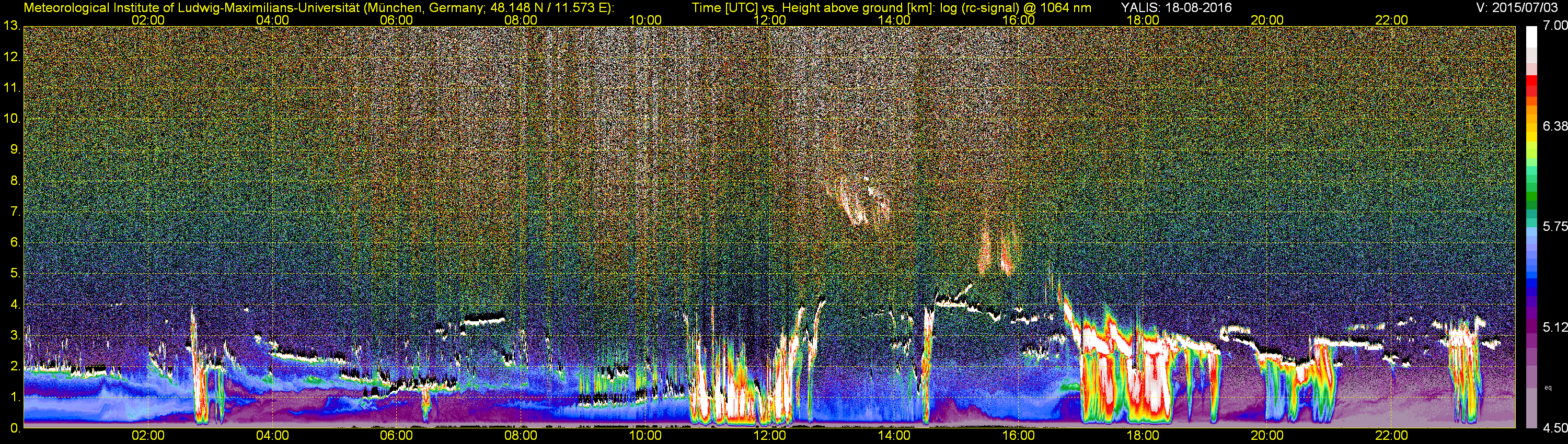The height and width of the screenshot is (444, 1568).
Task: Click the 20:00 label on the upper time axis
Action: [x=1267, y=20]
